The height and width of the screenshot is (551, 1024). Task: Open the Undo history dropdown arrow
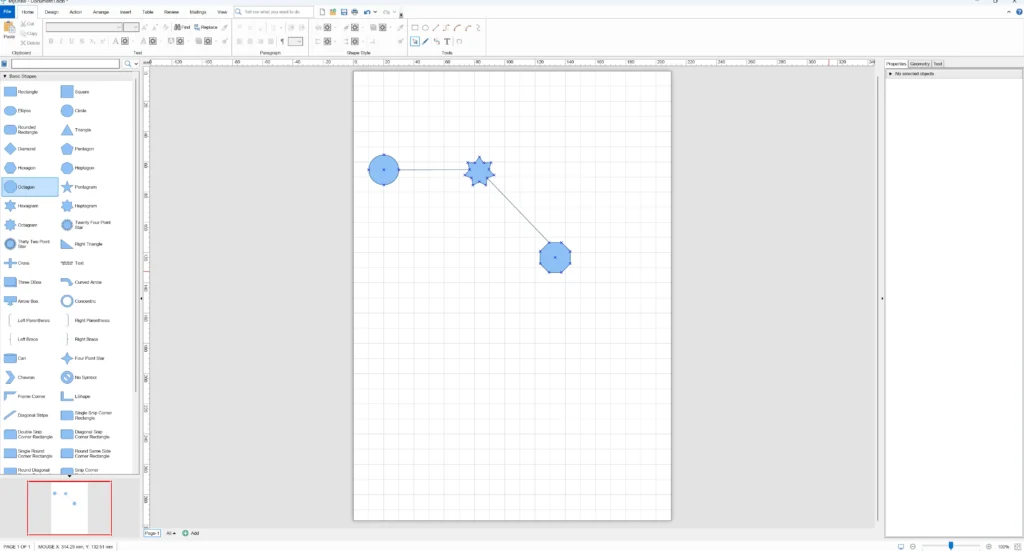point(375,12)
